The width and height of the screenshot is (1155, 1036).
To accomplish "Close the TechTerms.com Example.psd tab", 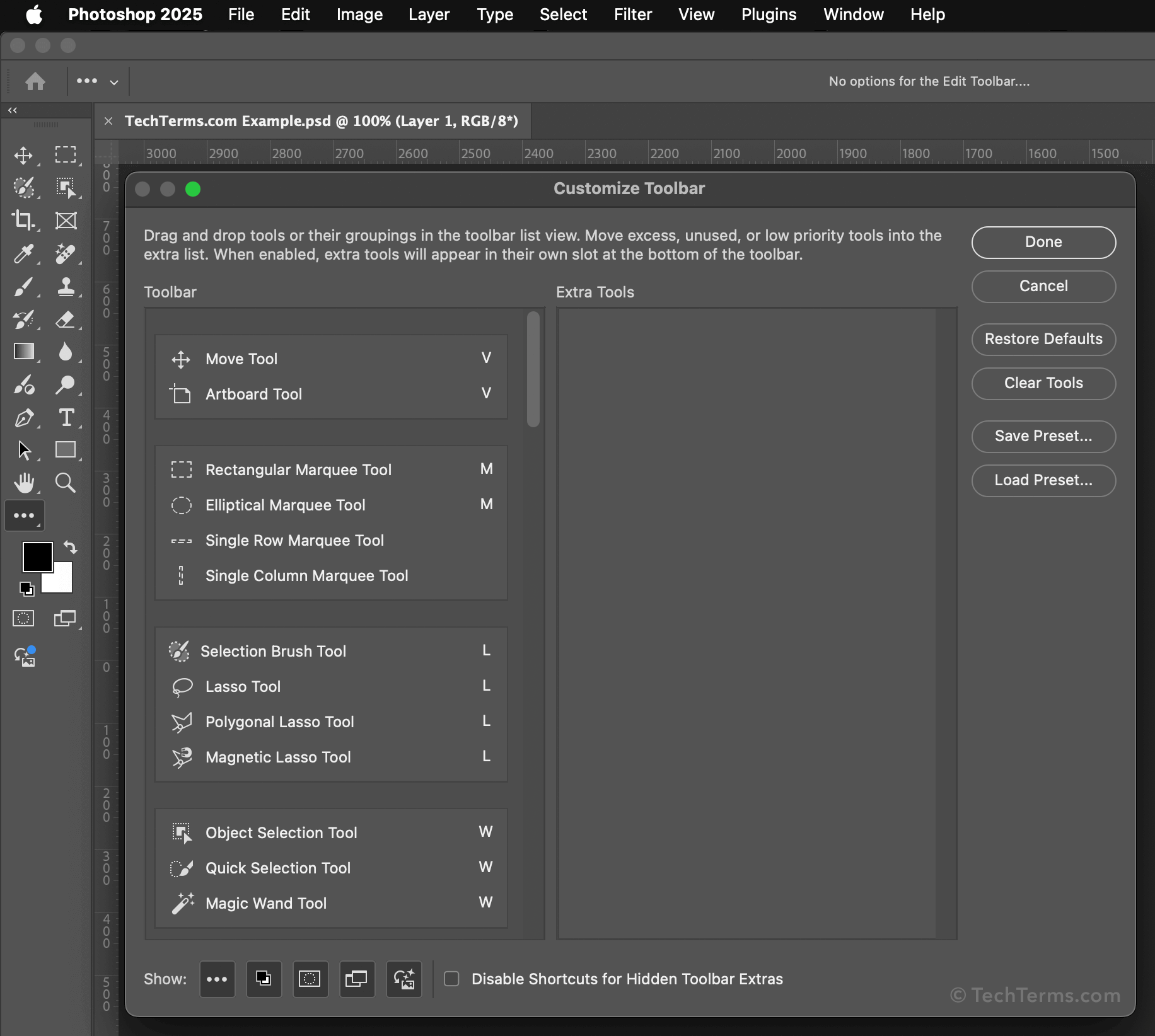I will click(x=108, y=121).
